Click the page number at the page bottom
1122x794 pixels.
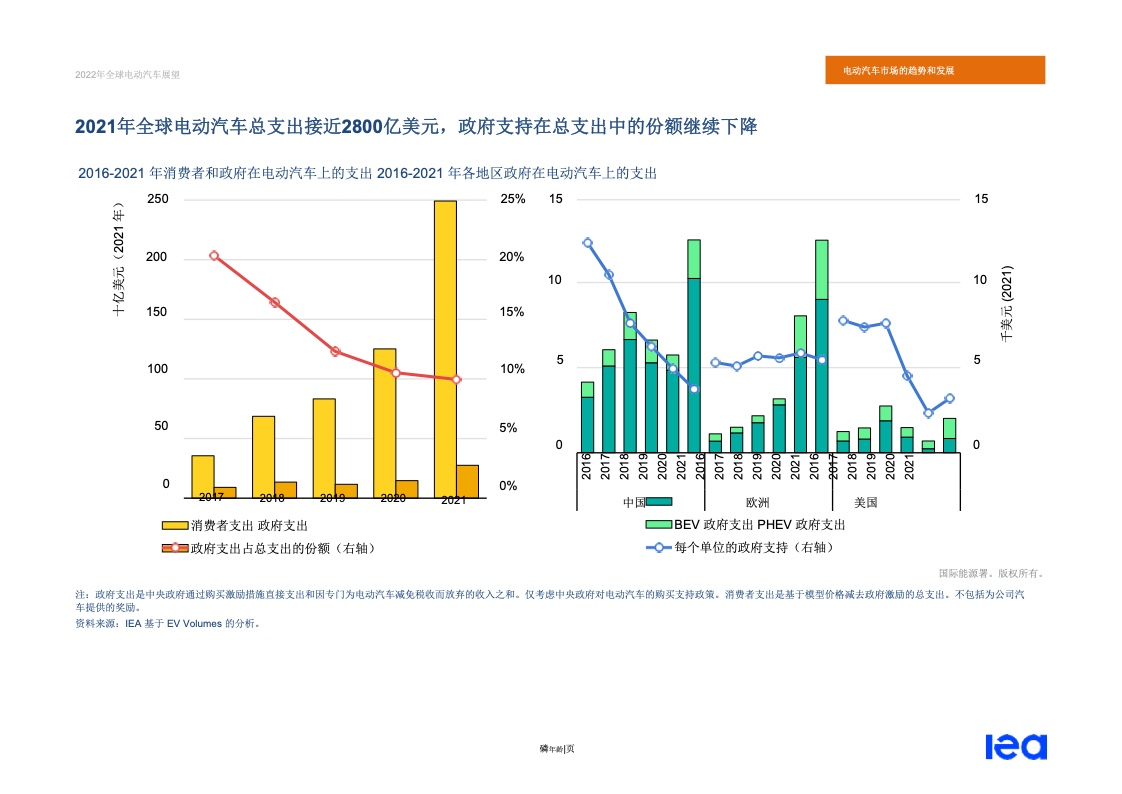pos(557,748)
